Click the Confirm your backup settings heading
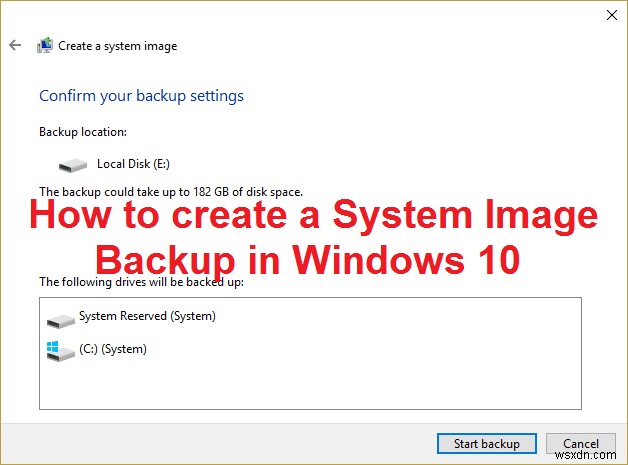The width and height of the screenshot is (628, 465). coord(141,96)
